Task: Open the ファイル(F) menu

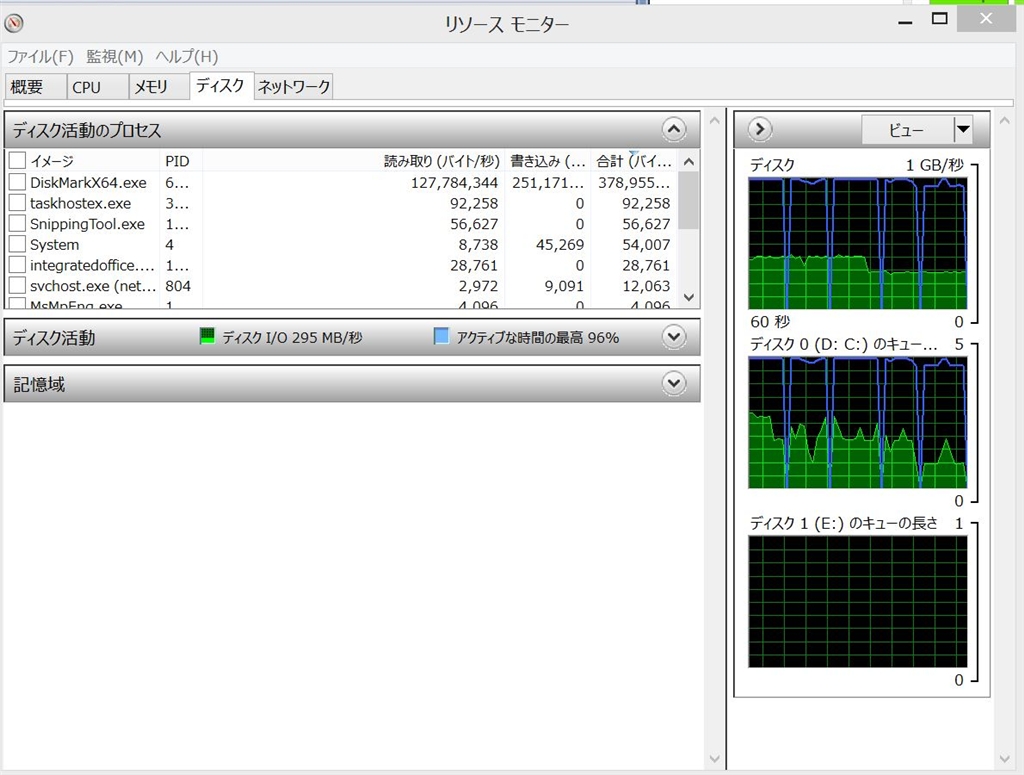Action: point(40,57)
